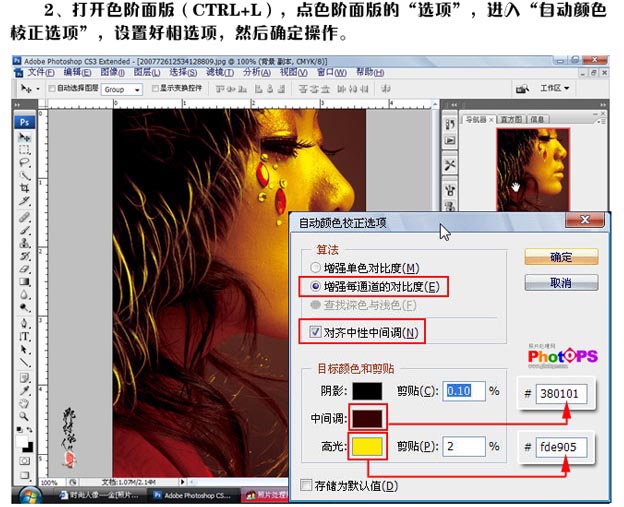The height and width of the screenshot is (507, 624).
Task: Select the Slice tool
Action: click(24, 201)
